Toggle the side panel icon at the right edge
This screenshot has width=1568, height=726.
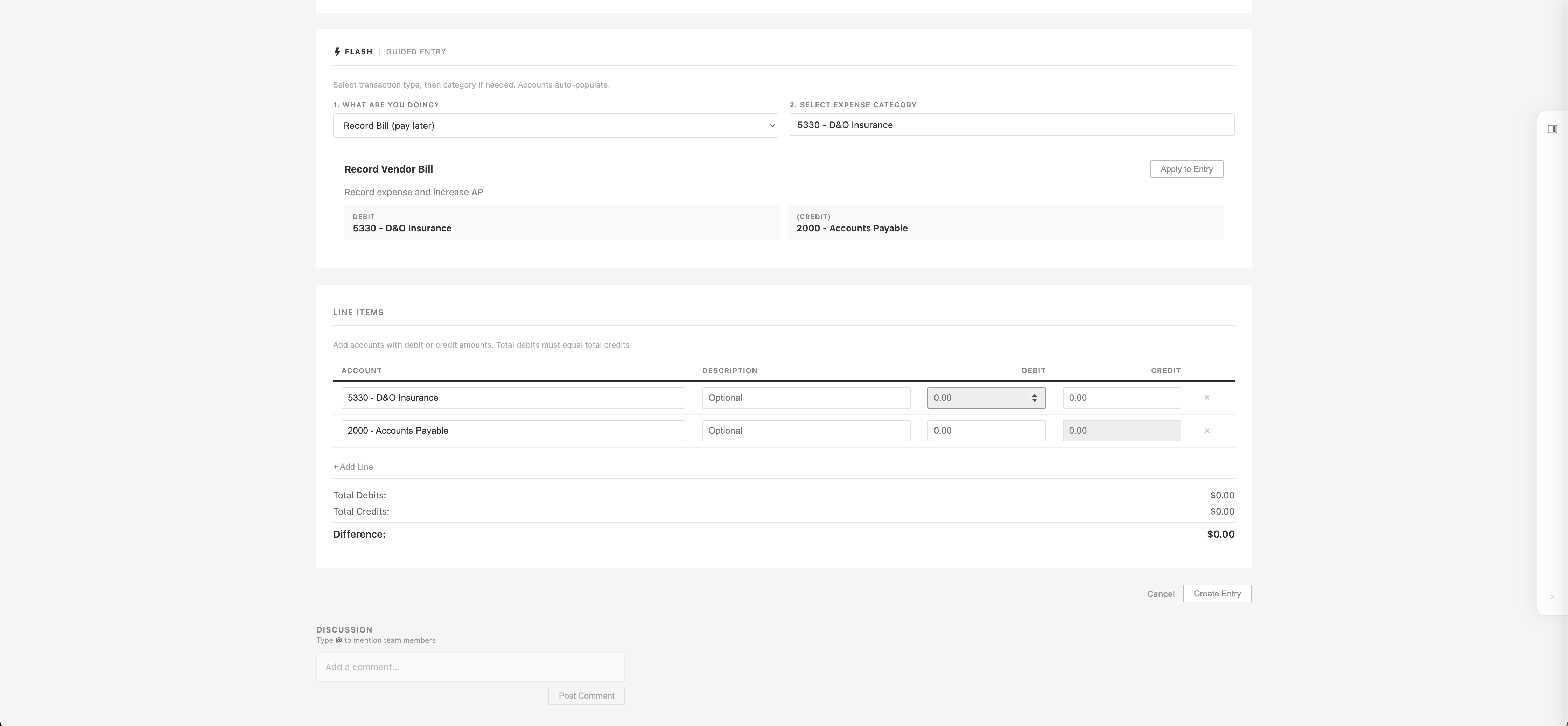pos(1552,129)
